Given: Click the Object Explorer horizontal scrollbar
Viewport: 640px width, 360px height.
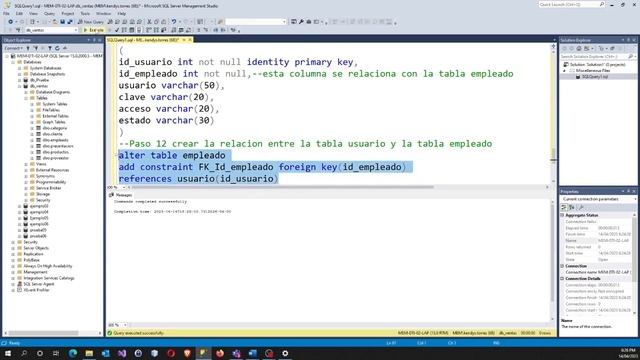Looking at the screenshot, I should (x=43, y=333).
